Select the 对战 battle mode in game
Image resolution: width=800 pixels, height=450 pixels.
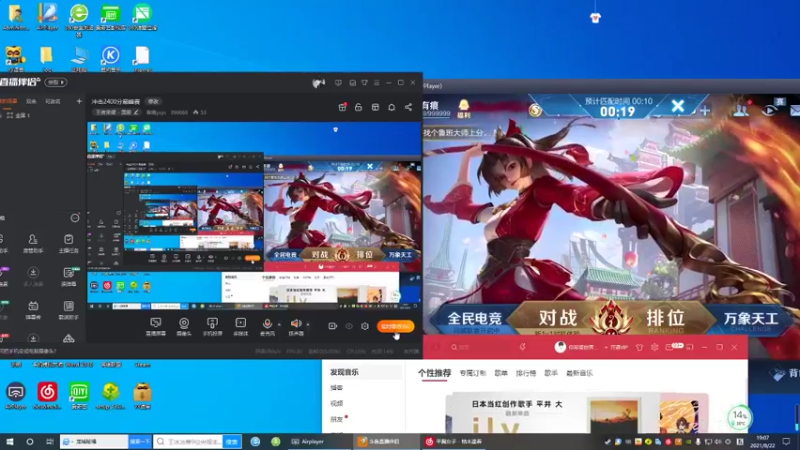point(558,318)
